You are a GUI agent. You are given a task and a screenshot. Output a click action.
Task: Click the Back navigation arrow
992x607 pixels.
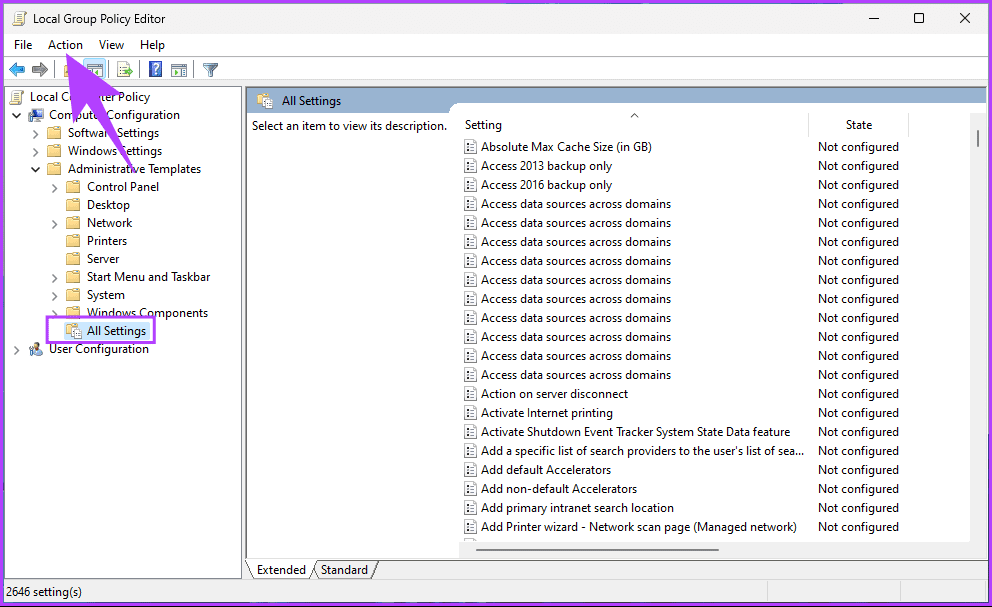click(16, 69)
